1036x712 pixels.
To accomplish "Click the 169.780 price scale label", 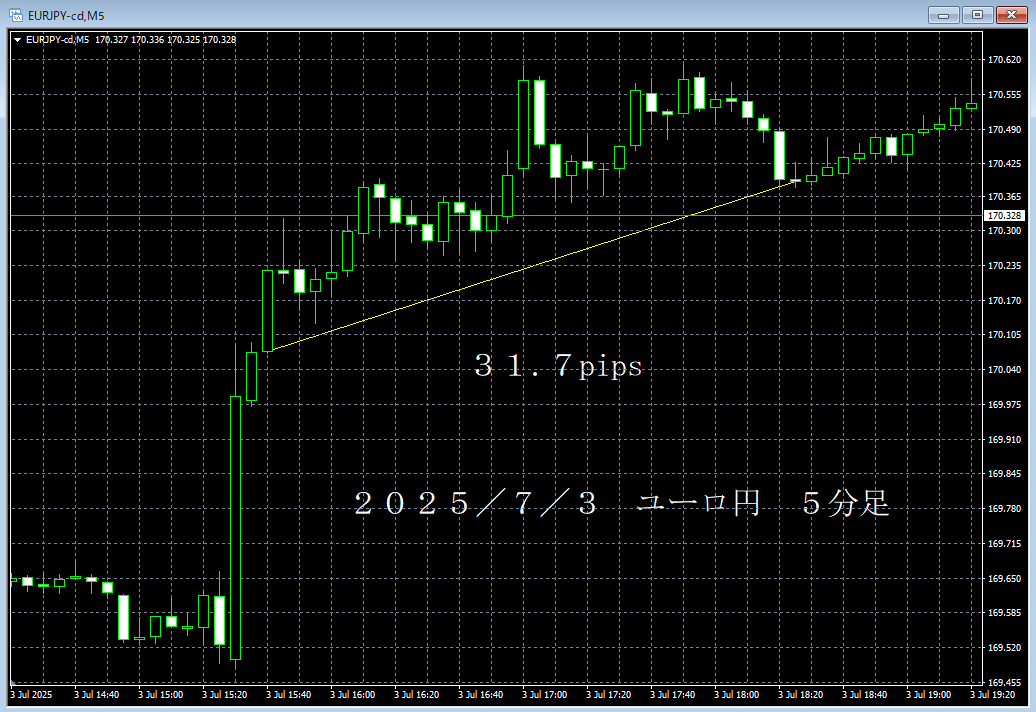I will click(x=1004, y=509).
